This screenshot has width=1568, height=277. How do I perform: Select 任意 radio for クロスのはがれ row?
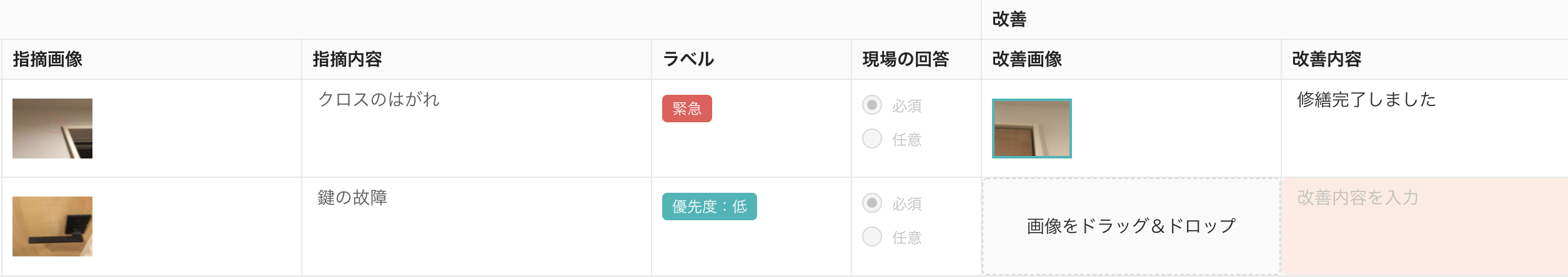(x=872, y=138)
